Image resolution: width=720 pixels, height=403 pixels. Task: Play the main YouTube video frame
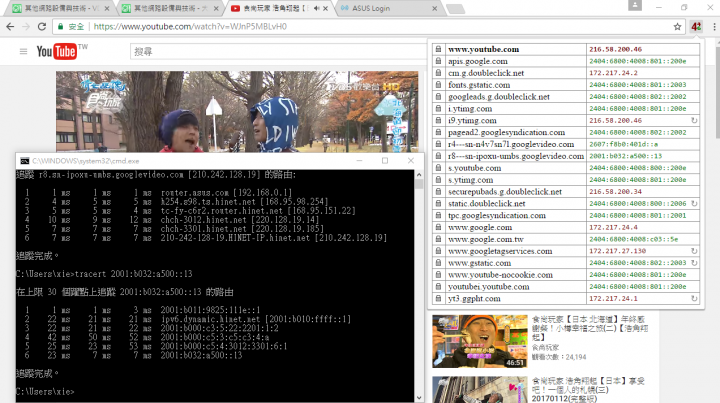click(x=237, y=112)
